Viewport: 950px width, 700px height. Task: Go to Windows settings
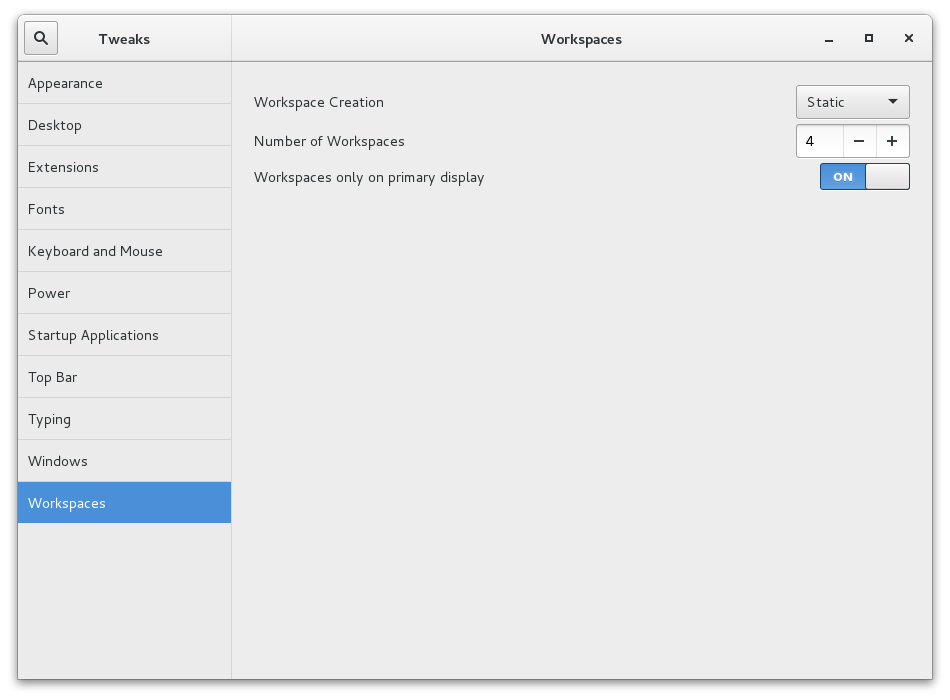click(x=124, y=461)
